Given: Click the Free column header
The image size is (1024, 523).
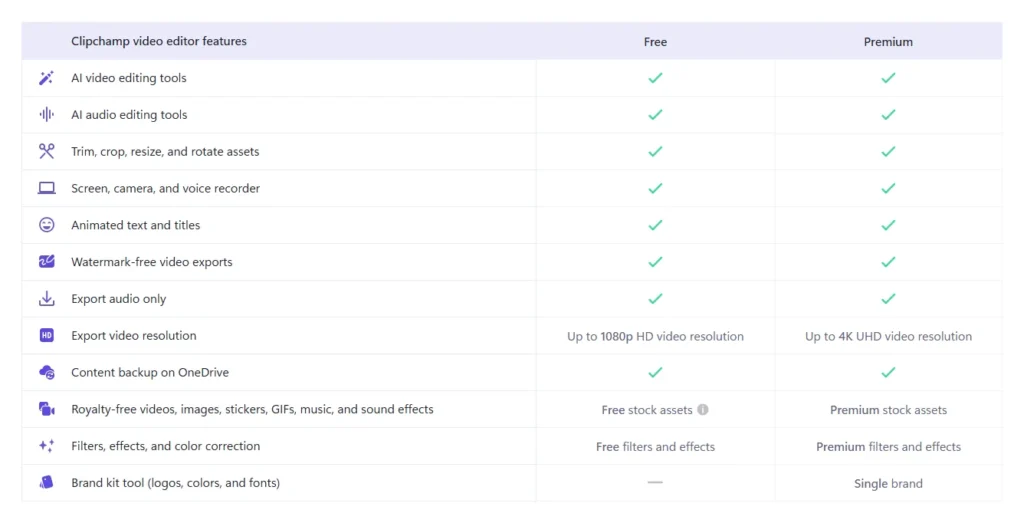Looking at the screenshot, I should [x=655, y=42].
